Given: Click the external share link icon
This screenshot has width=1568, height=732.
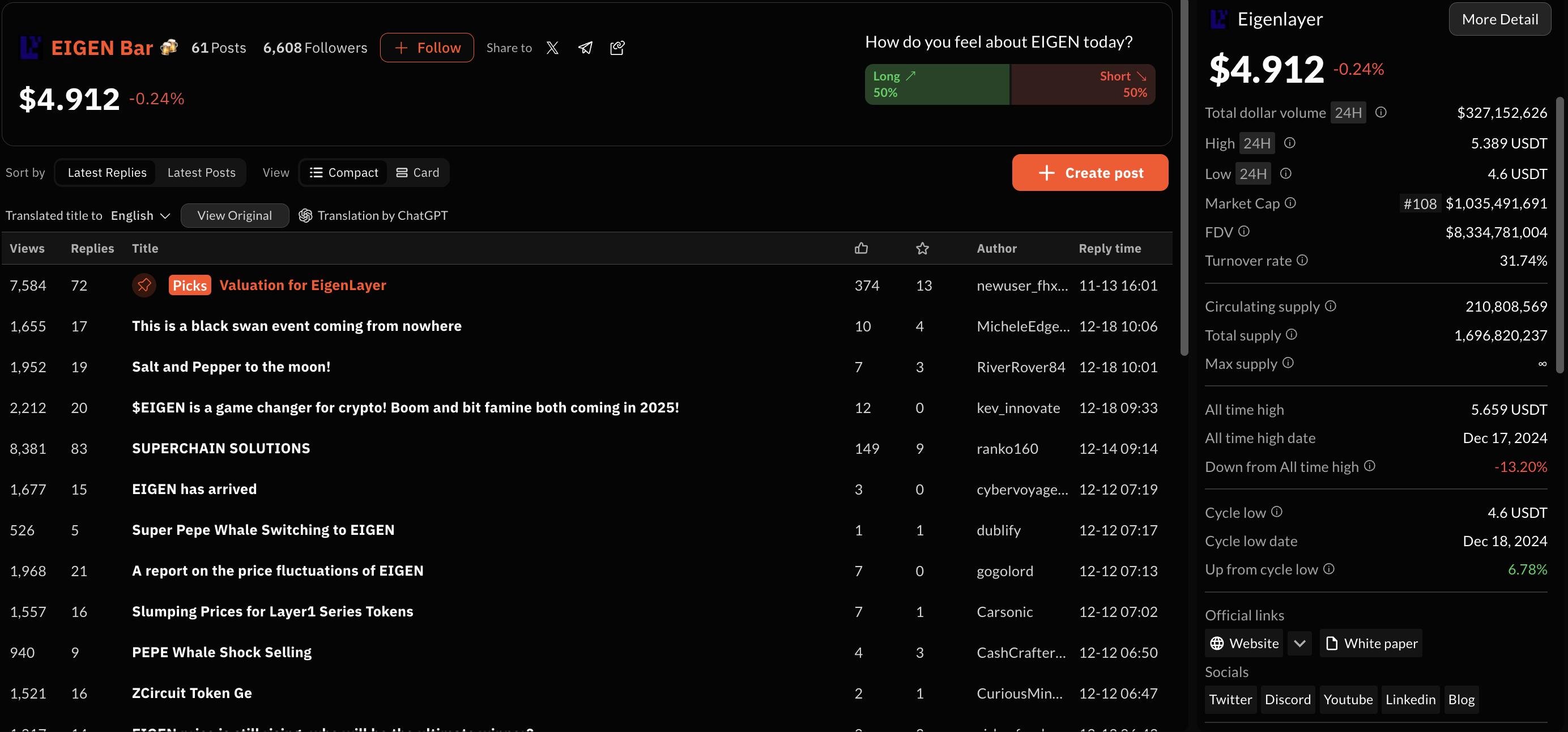Looking at the screenshot, I should point(617,48).
